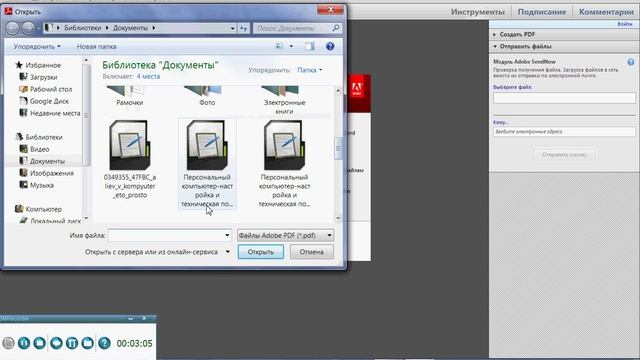Click the Поиск: Документы search field
640x360 pixels.
292,28
